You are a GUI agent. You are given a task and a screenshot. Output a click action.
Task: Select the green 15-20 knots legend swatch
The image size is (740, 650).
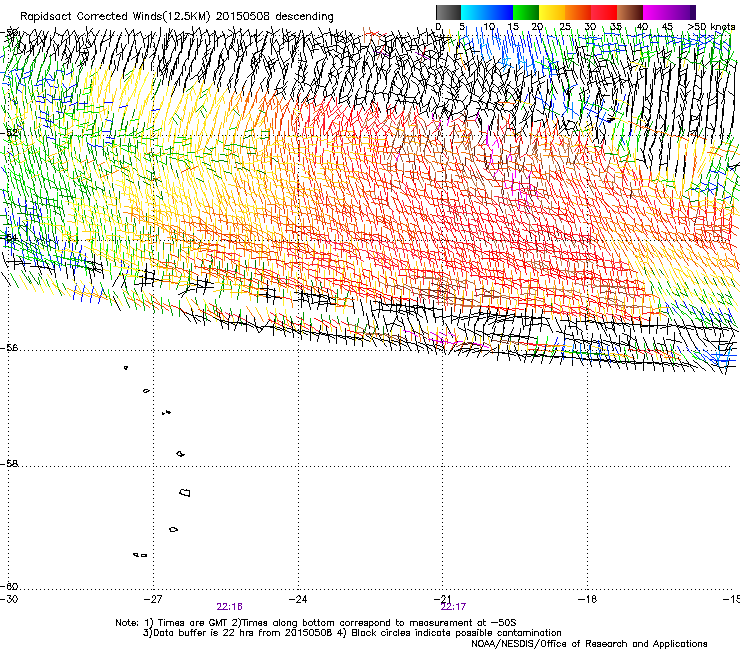[526, 12]
